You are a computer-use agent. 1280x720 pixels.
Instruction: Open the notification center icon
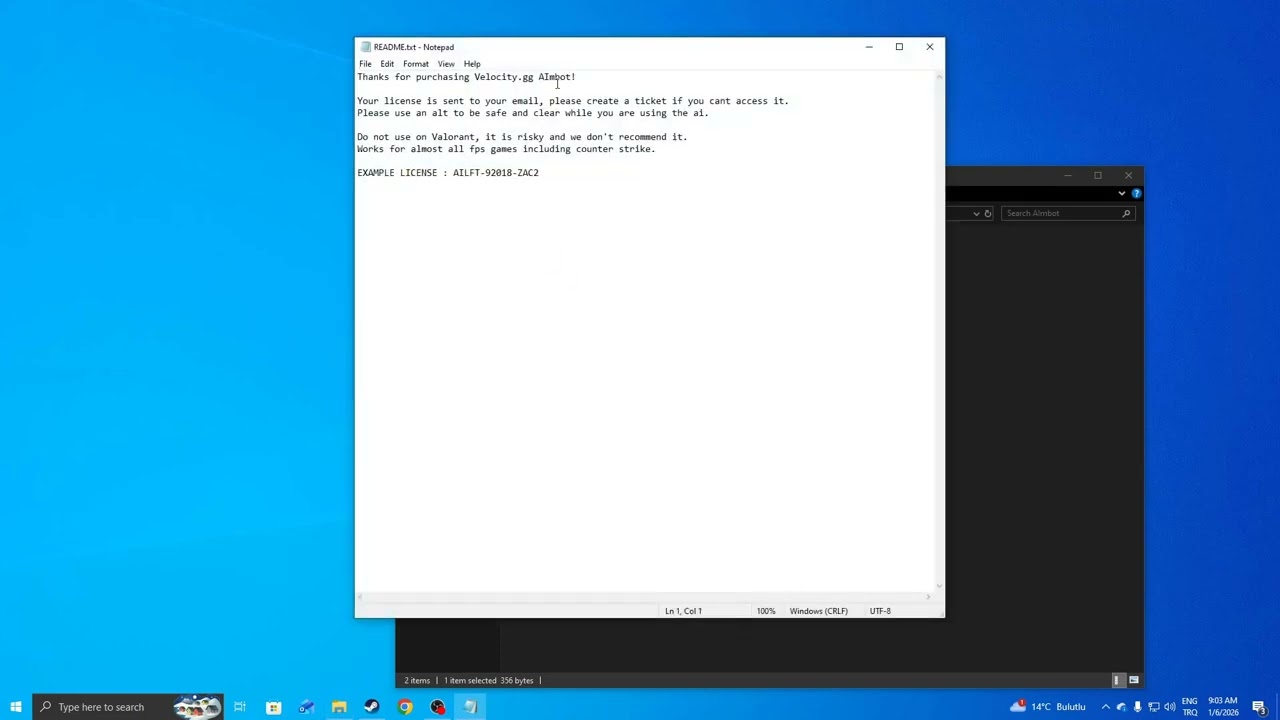coord(1259,707)
